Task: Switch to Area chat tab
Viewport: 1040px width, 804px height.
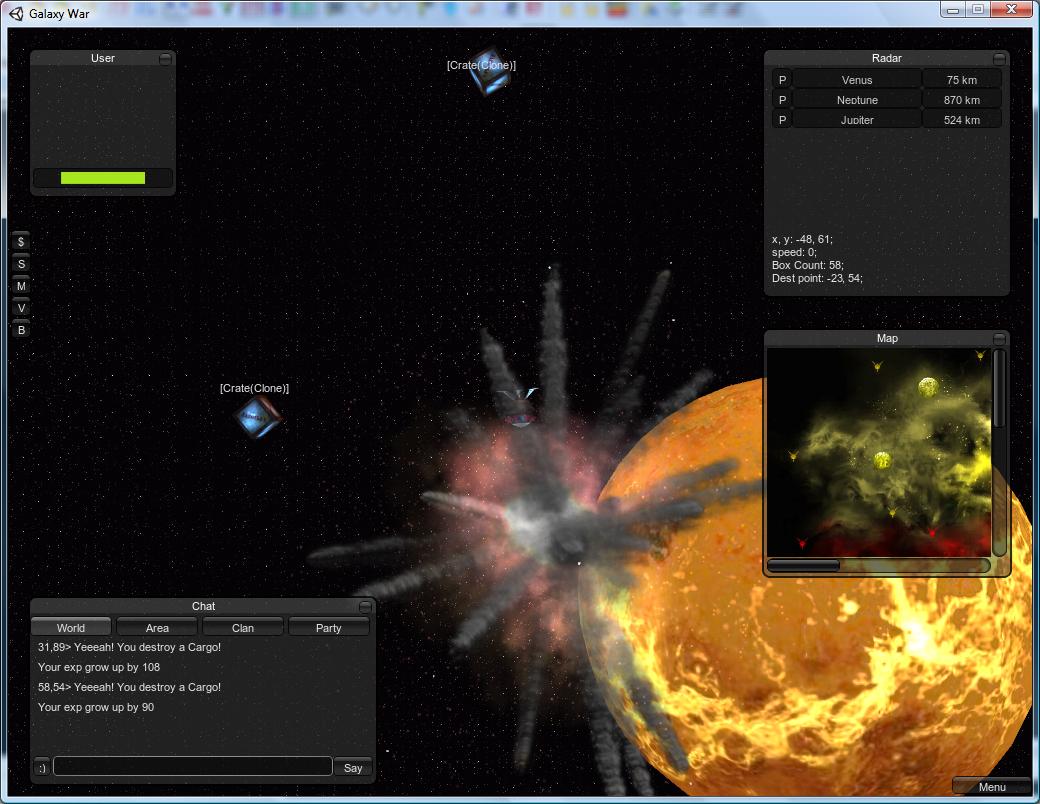Action: coord(157,628)
